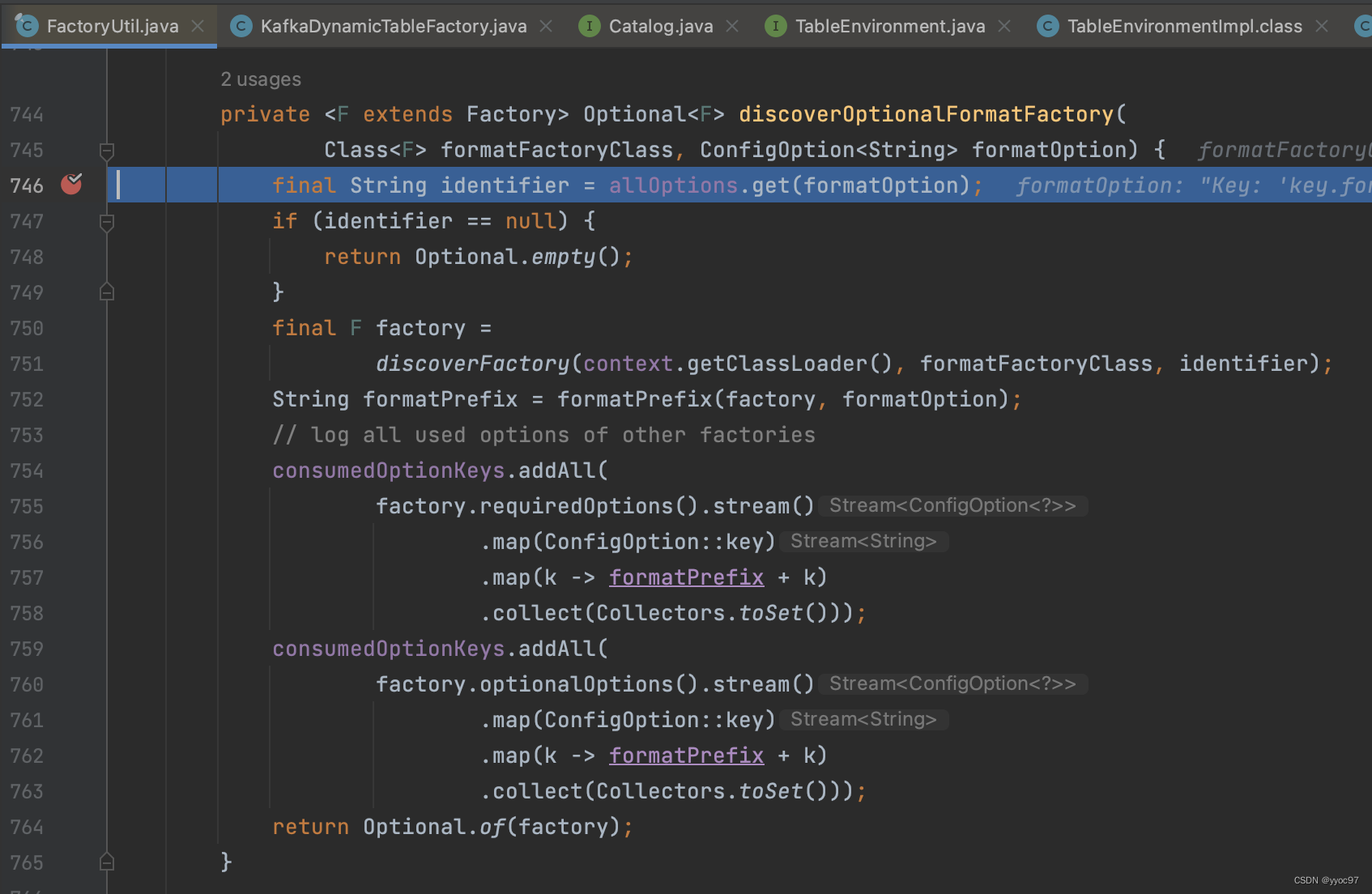Click Collectors.toSet() on line 763
Screen dimensions: 1372x894
[712, 791]
